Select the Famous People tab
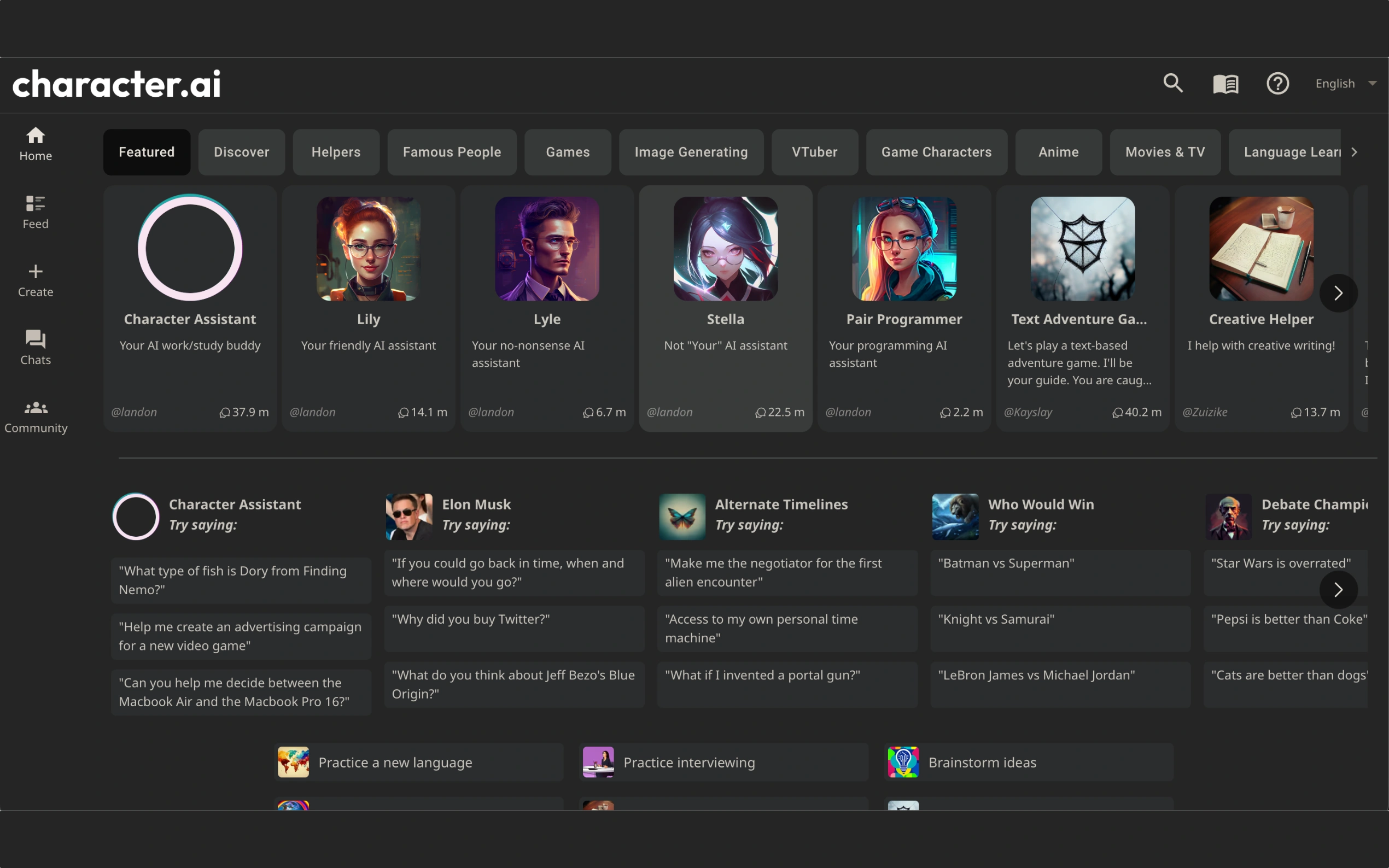Image resolution: width=1389 pixels, height=868 pixels. pos(452,152)
